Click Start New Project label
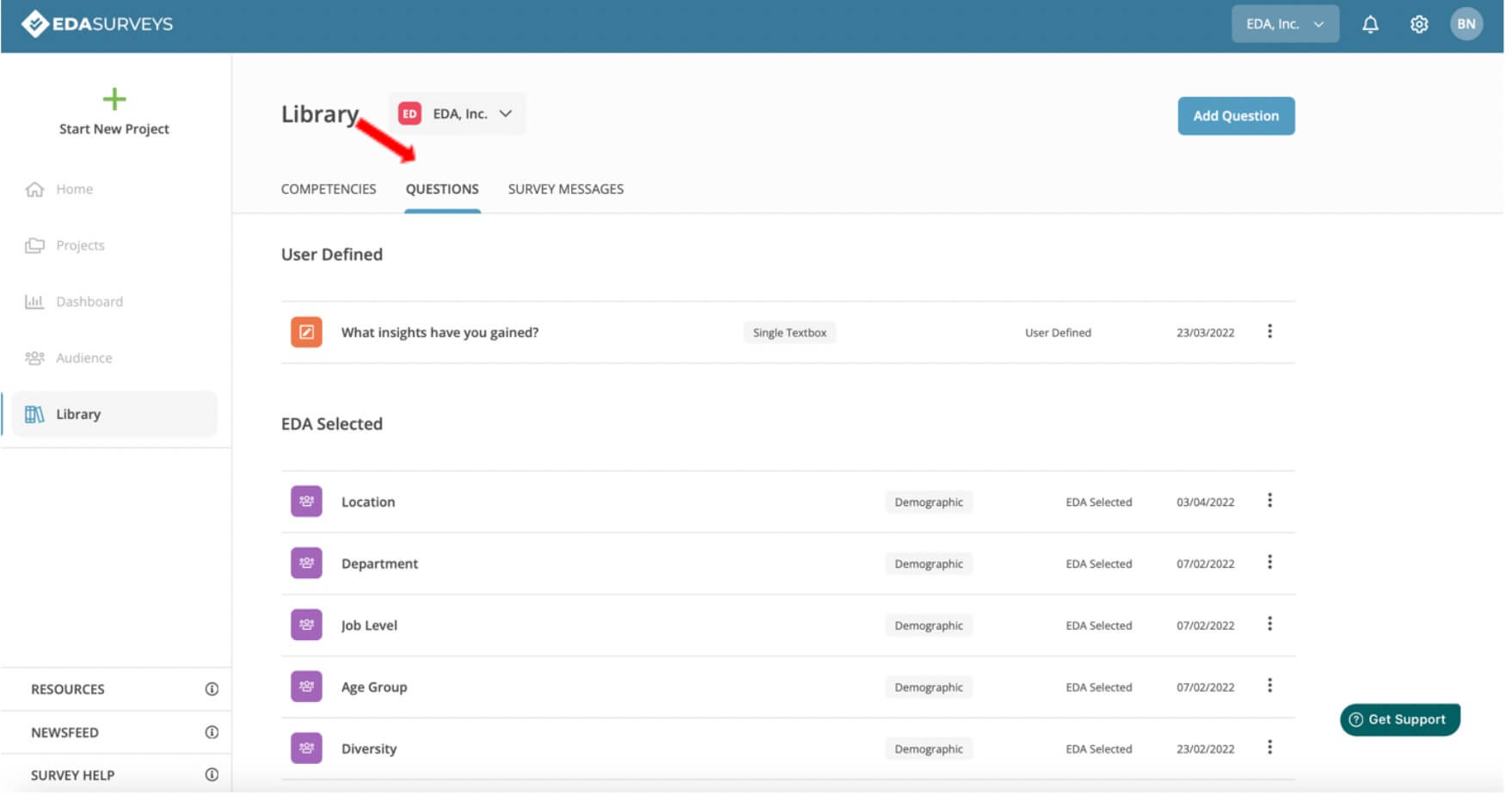The width and height of the screenshot is (1512, 795). click(114, 129)
